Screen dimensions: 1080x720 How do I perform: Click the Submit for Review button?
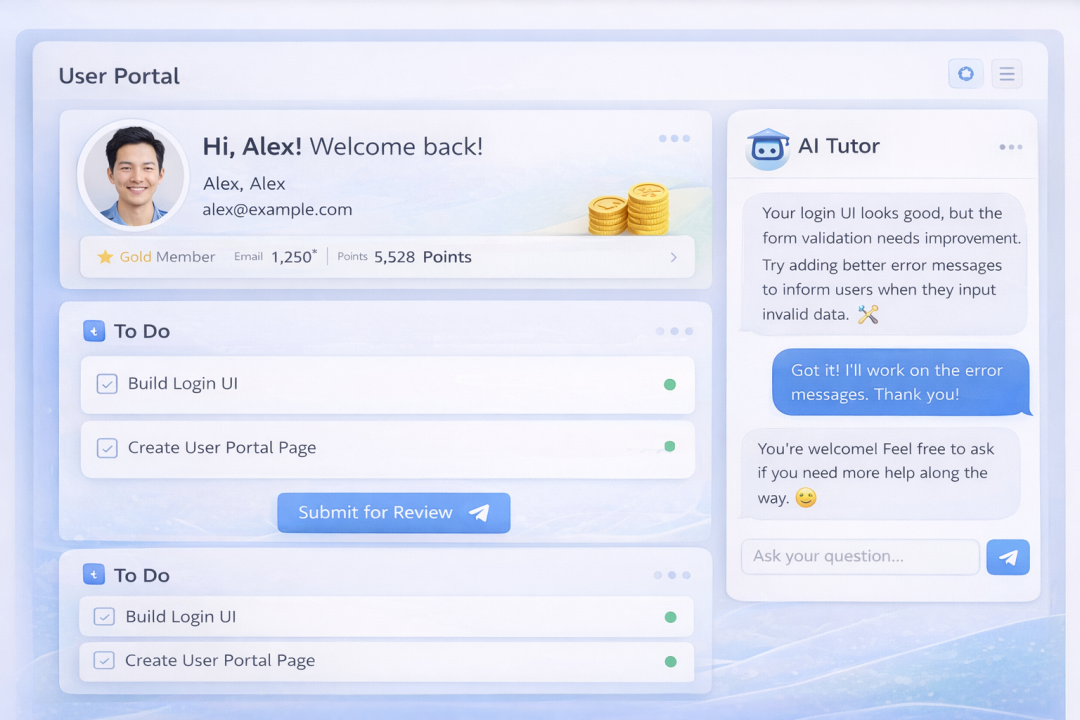pyautogui.click(x=394, y=512)
